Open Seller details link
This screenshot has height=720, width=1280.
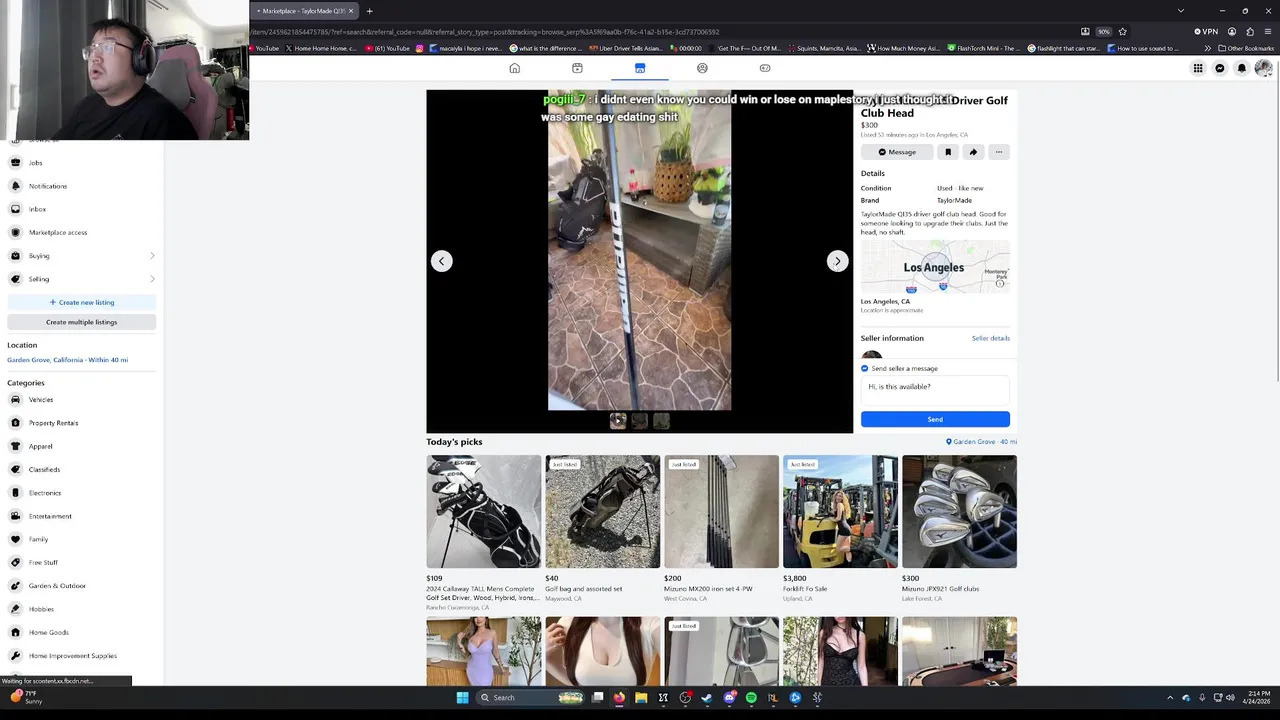point(990,338)
